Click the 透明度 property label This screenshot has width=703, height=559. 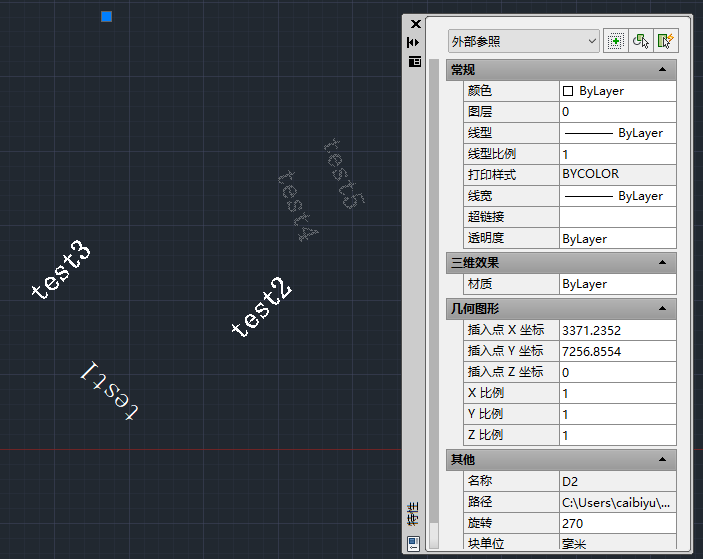(486, 238)
